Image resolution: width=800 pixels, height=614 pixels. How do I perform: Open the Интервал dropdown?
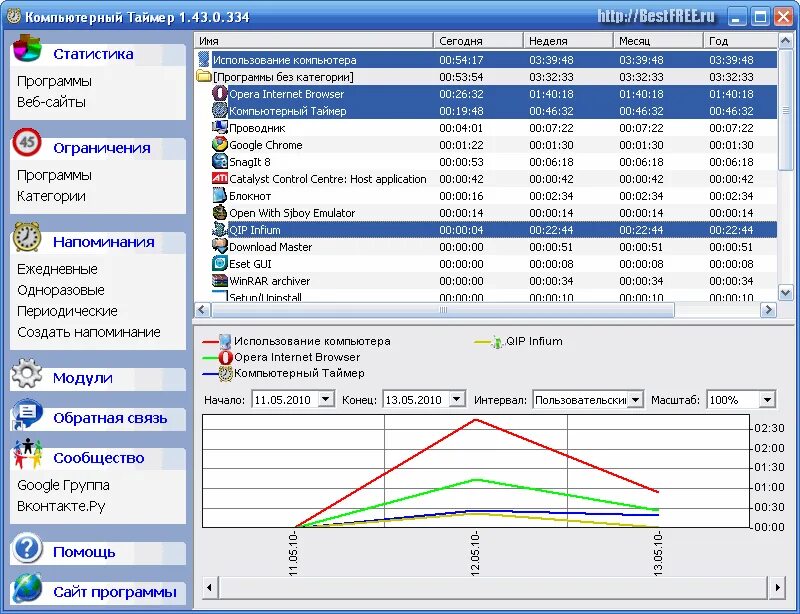point(635,399)
